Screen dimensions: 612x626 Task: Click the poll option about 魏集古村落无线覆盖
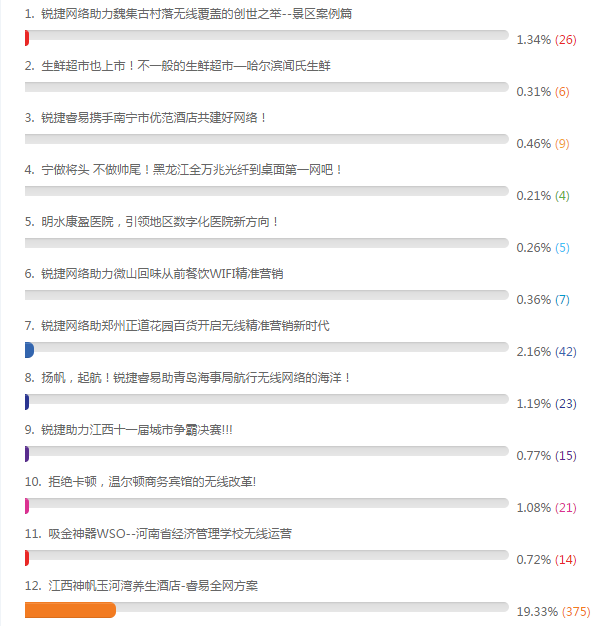pos(188,14)
